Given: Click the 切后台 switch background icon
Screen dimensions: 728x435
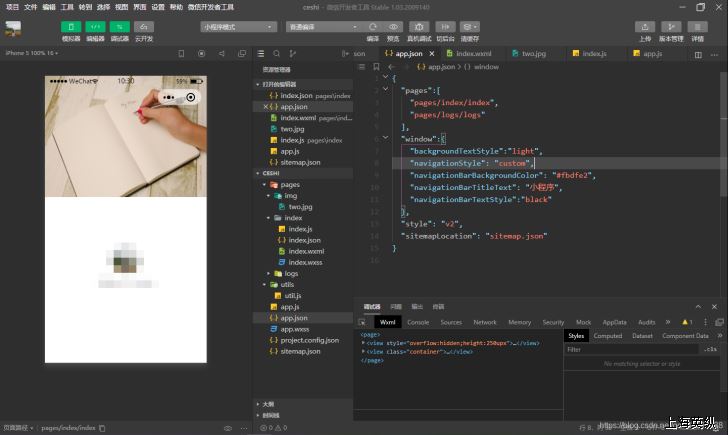Looking at the screenshot, I should click(x=445, y=27).
